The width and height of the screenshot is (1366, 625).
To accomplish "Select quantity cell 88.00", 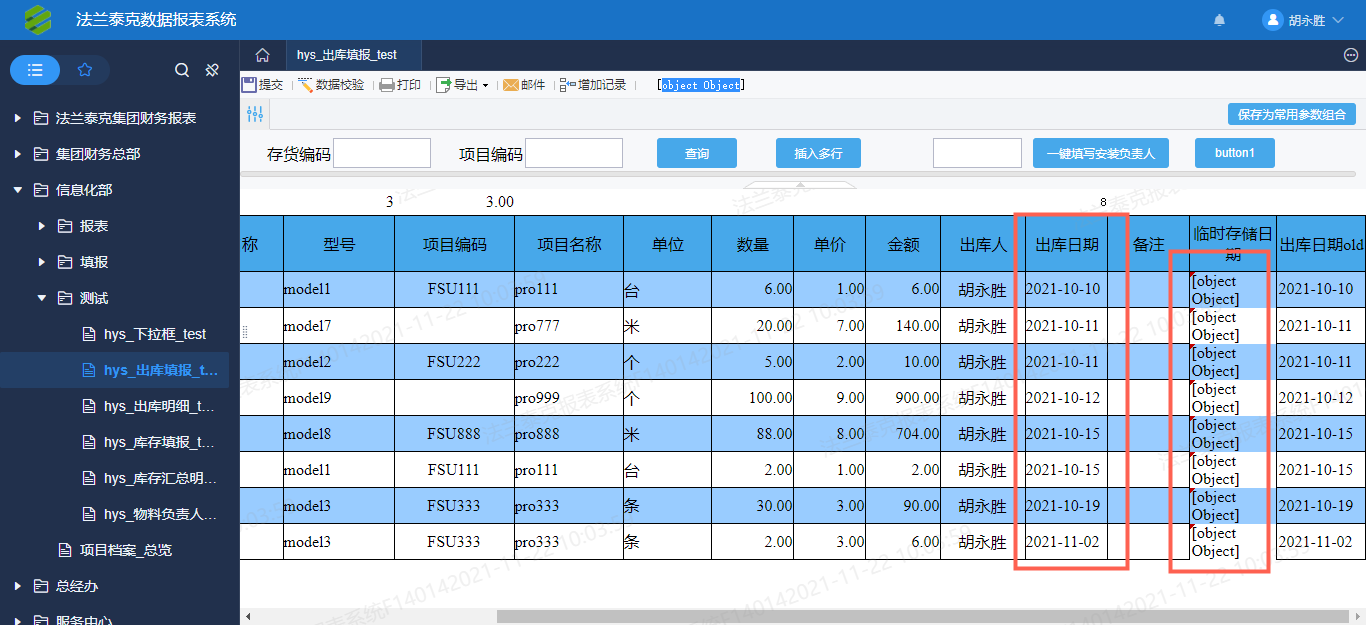I will [x=753, y=434].
